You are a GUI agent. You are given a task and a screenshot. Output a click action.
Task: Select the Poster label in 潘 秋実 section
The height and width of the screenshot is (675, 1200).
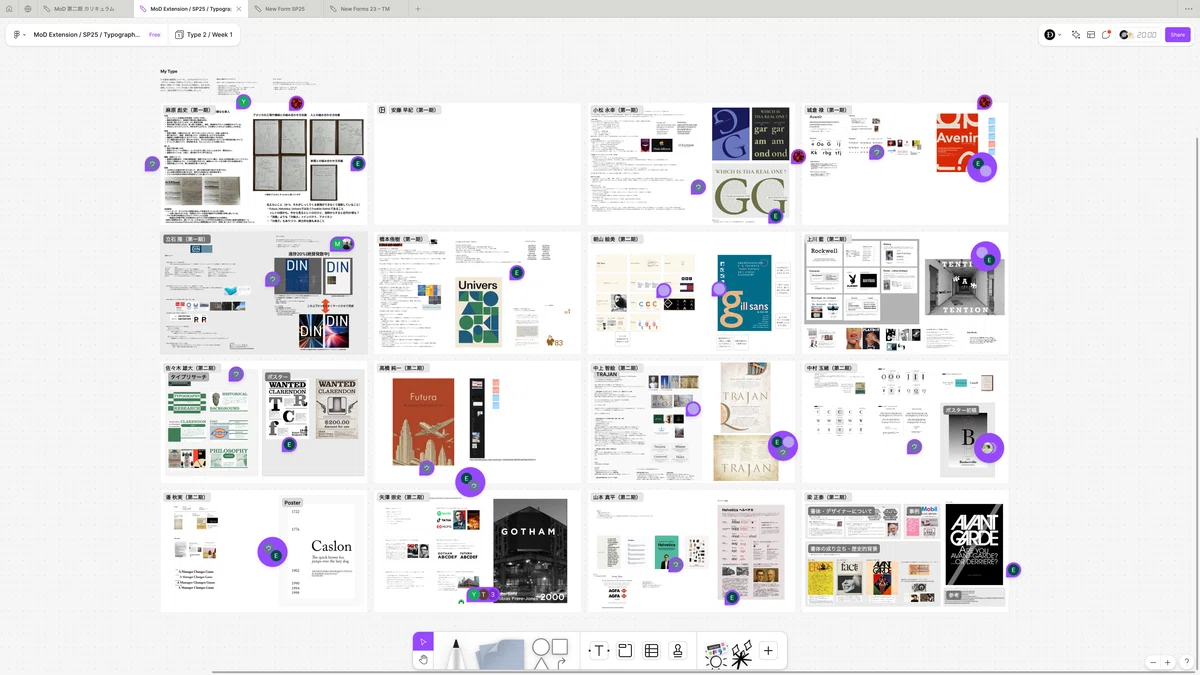click(x=292, y=503)
